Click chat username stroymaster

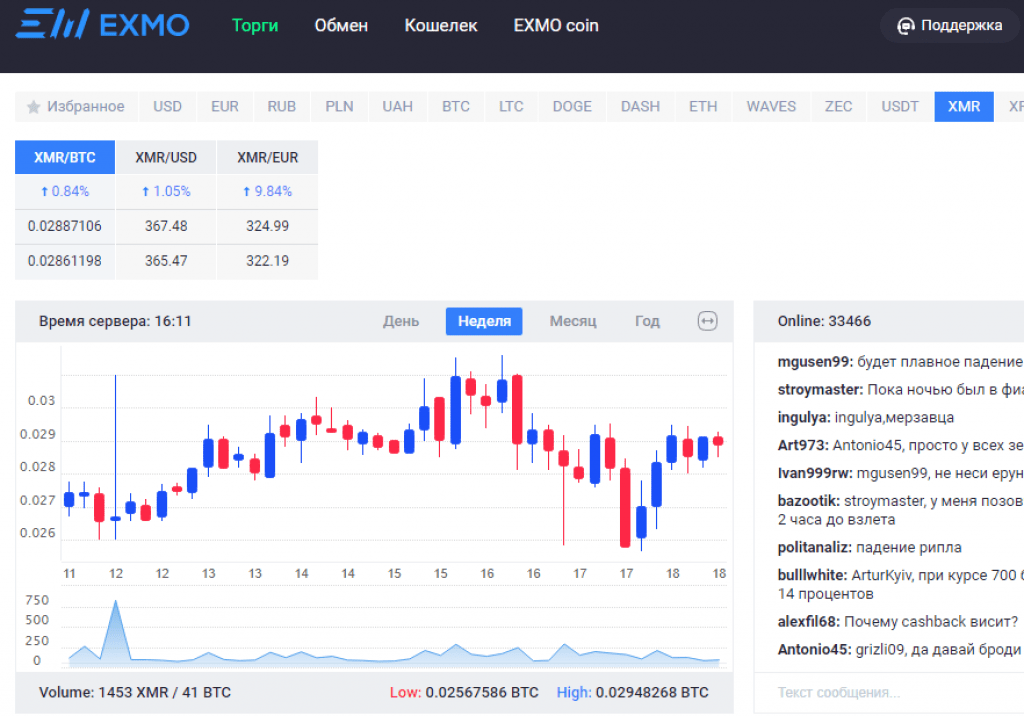[x=820, y=389]
